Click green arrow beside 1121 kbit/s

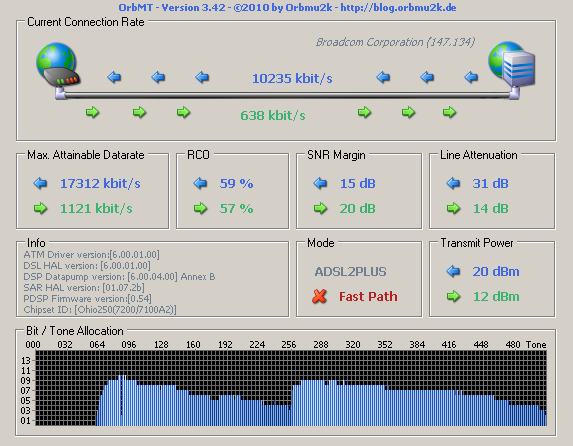coord(40,208)
